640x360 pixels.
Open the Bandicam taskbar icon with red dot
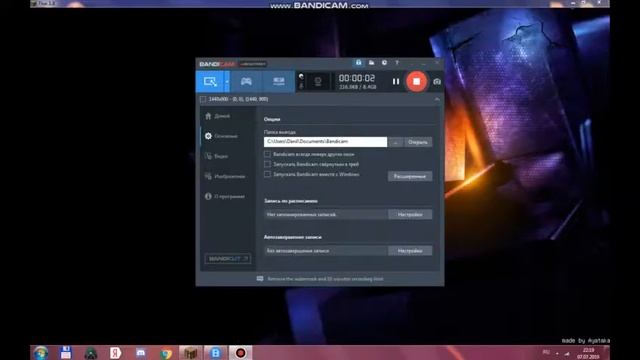click(240, 353)
